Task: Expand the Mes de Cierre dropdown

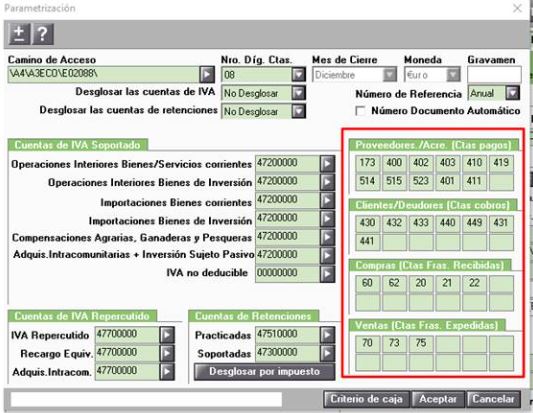Action: (x=390, y=74)
